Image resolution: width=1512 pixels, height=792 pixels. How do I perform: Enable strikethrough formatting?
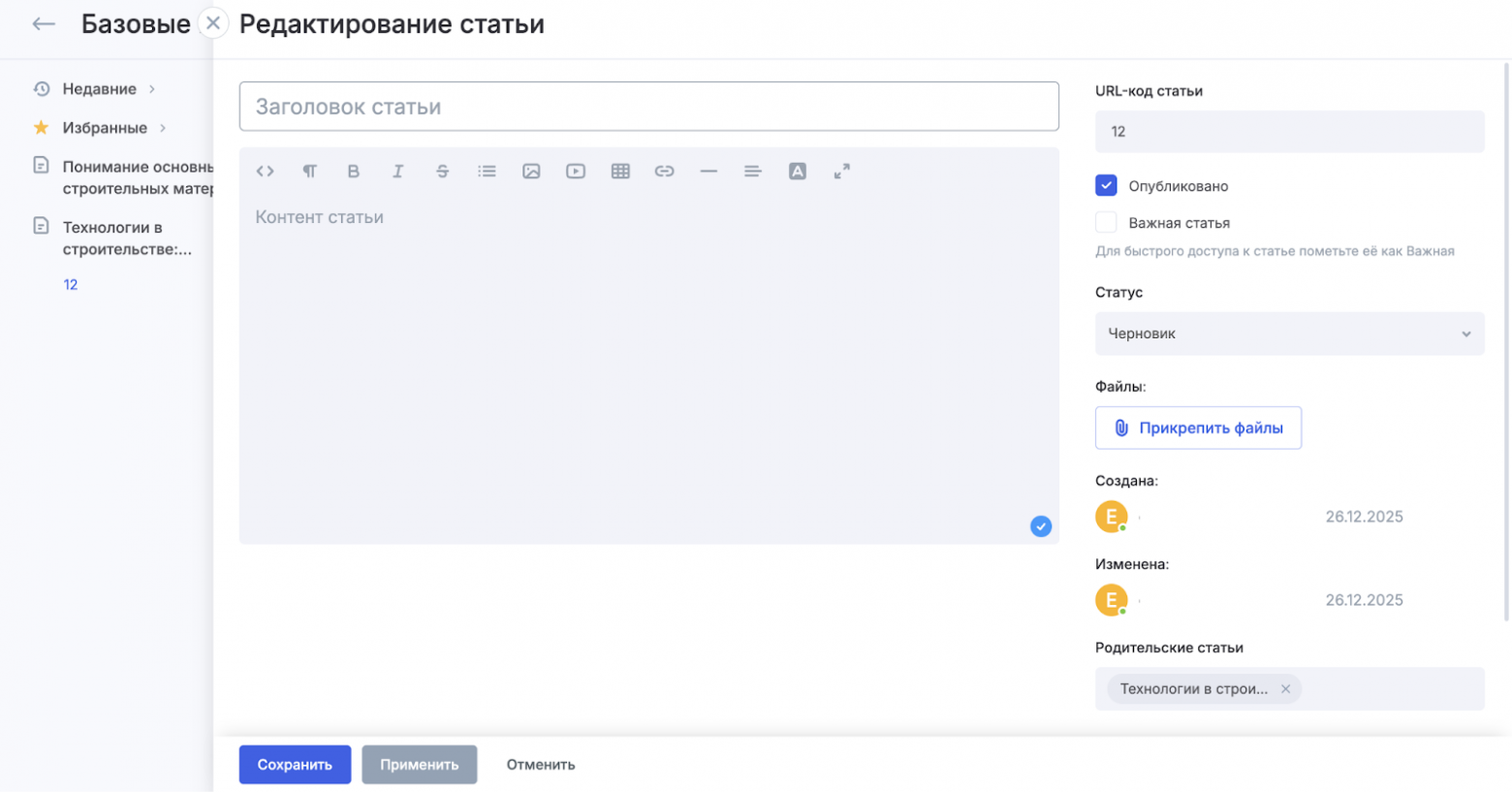click(x=442, y=171)
